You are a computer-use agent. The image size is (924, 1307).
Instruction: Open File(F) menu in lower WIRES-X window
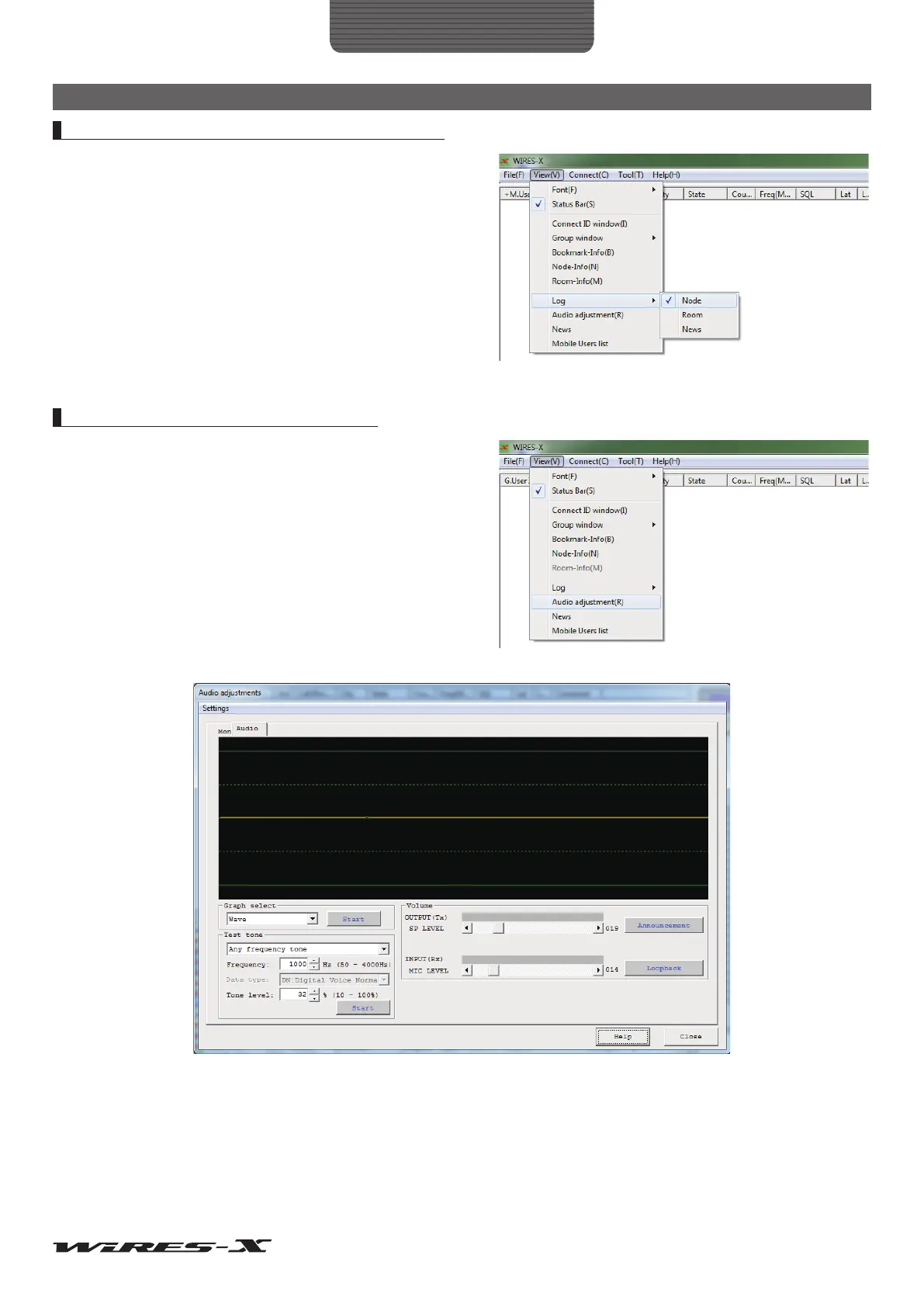[514, 461]
